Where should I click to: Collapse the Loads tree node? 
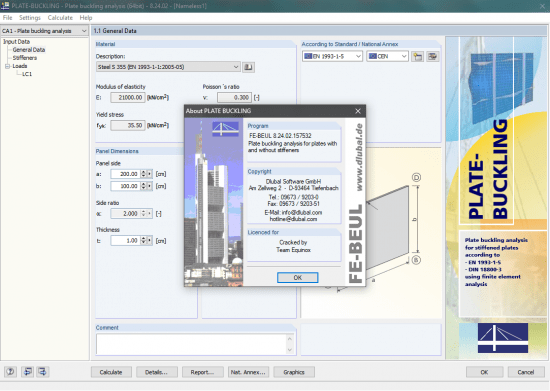point(7,66)
